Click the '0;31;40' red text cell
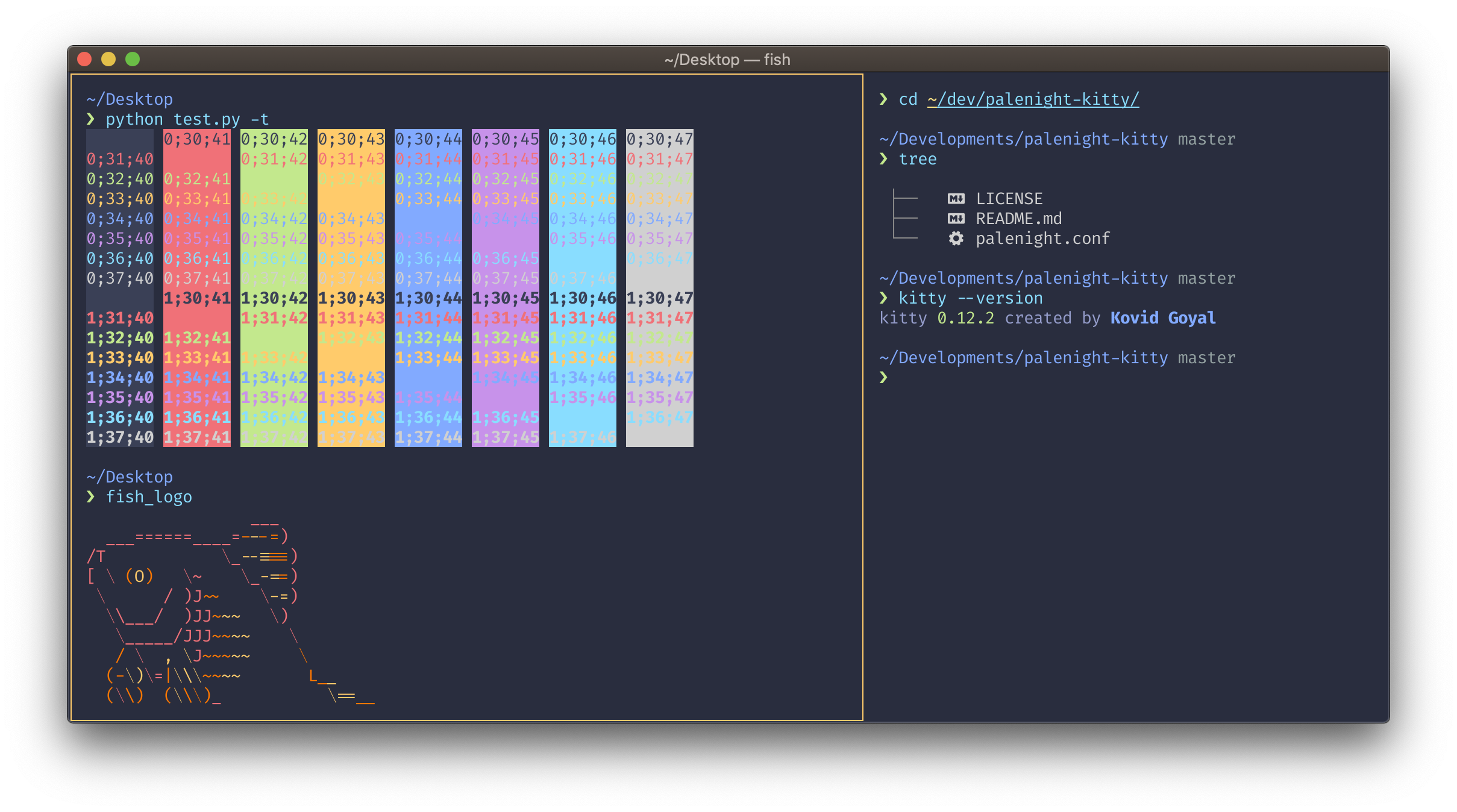This screenshot has width=1457, height=812. coord(120,159)
